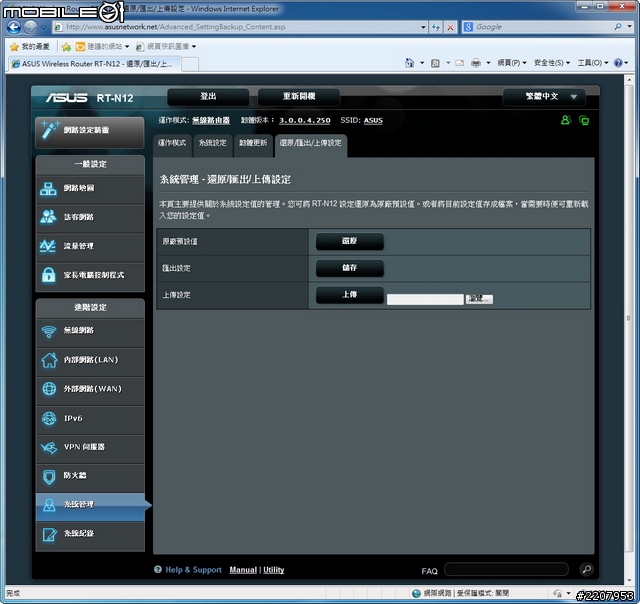Open the network setup wizard icon
This screenshot has height=604, width=640.
pos(50,130)
